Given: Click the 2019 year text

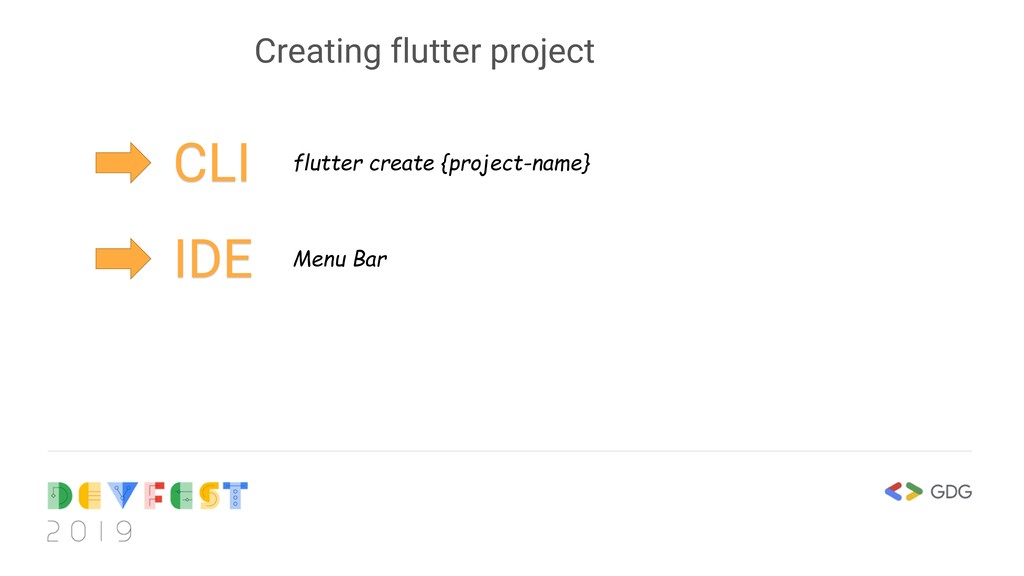Looking at the screenshot, I should (89, 531).
